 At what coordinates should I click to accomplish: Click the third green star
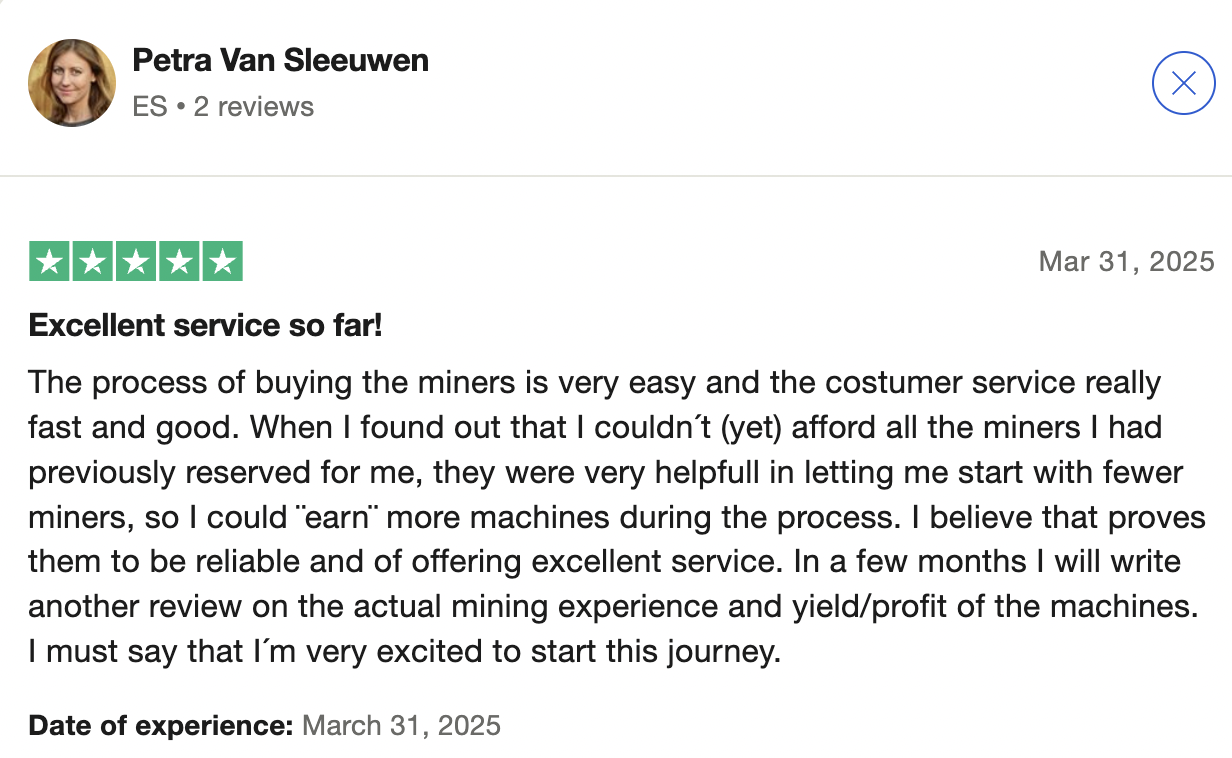pos(135,262)
